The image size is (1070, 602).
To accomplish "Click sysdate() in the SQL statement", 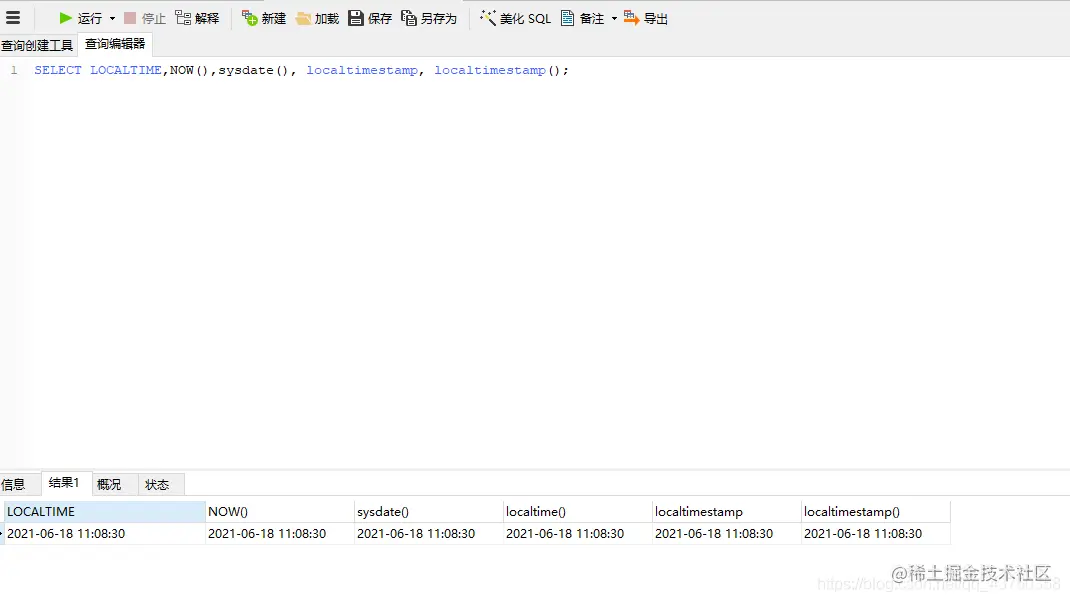I will click(x=253, y=70).
